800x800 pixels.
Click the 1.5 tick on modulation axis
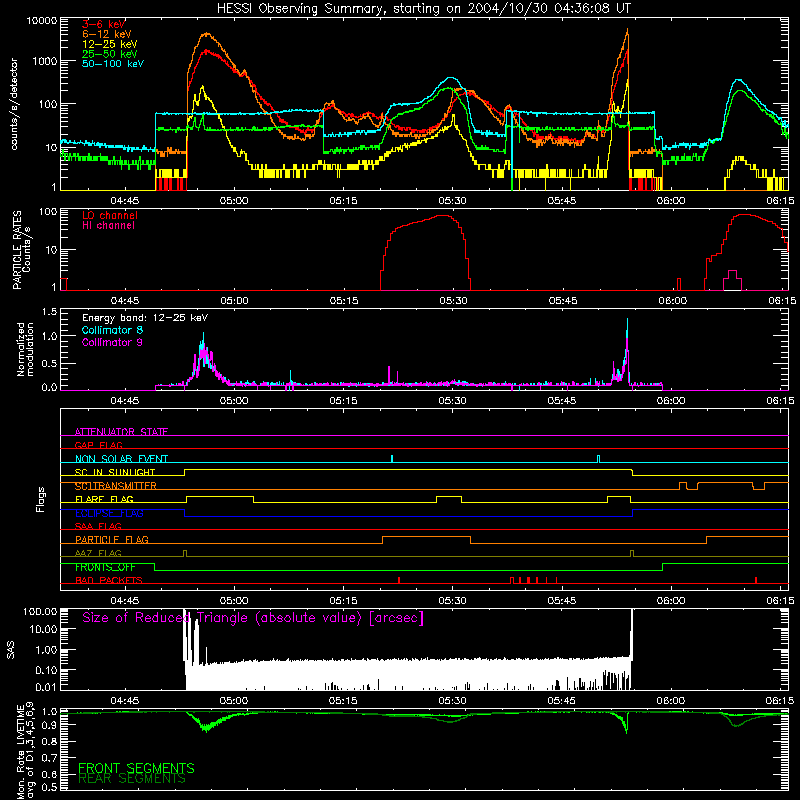tap(49, 312)
